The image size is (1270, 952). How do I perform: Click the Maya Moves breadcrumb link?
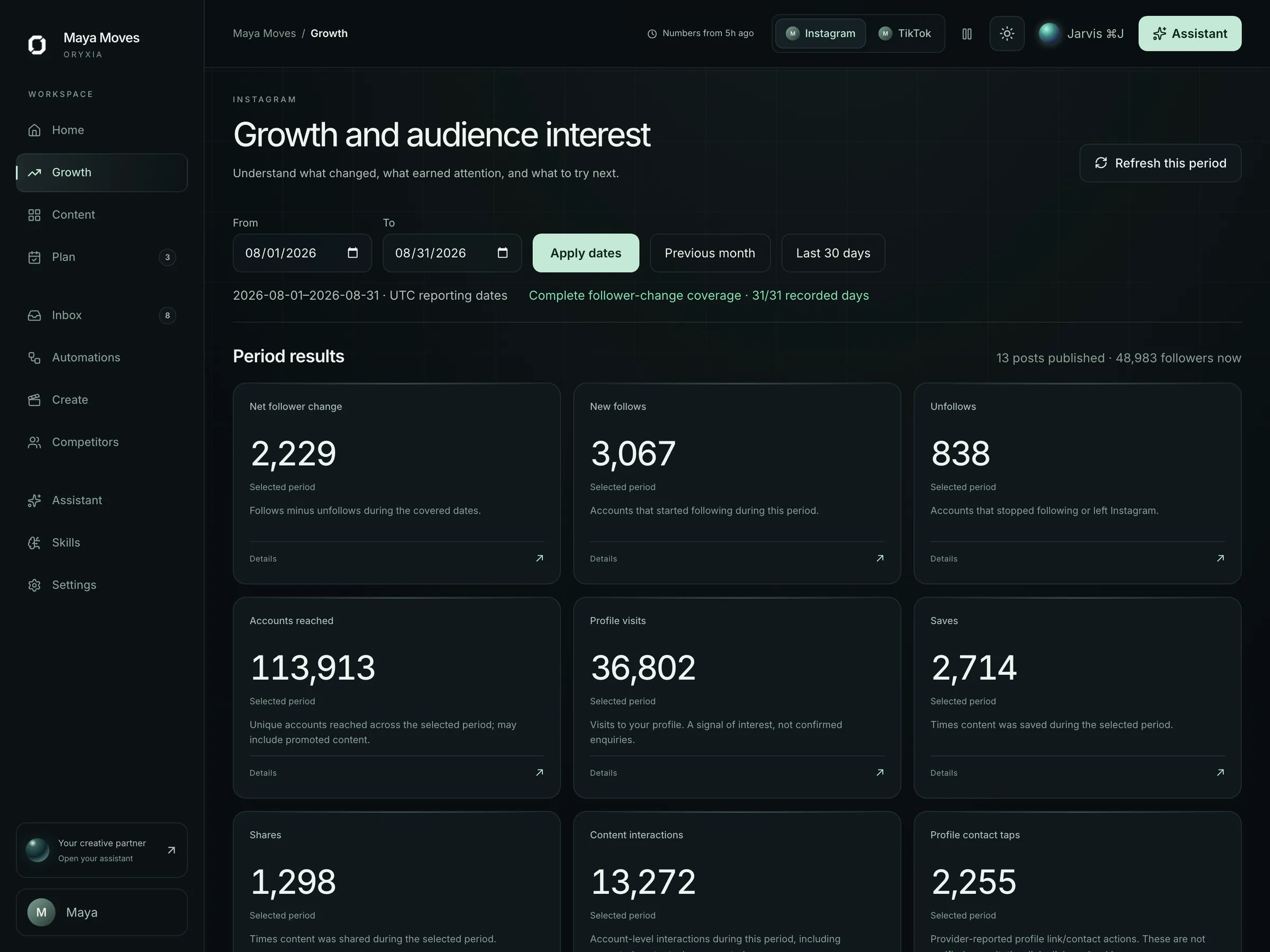[x=264, y=33]
